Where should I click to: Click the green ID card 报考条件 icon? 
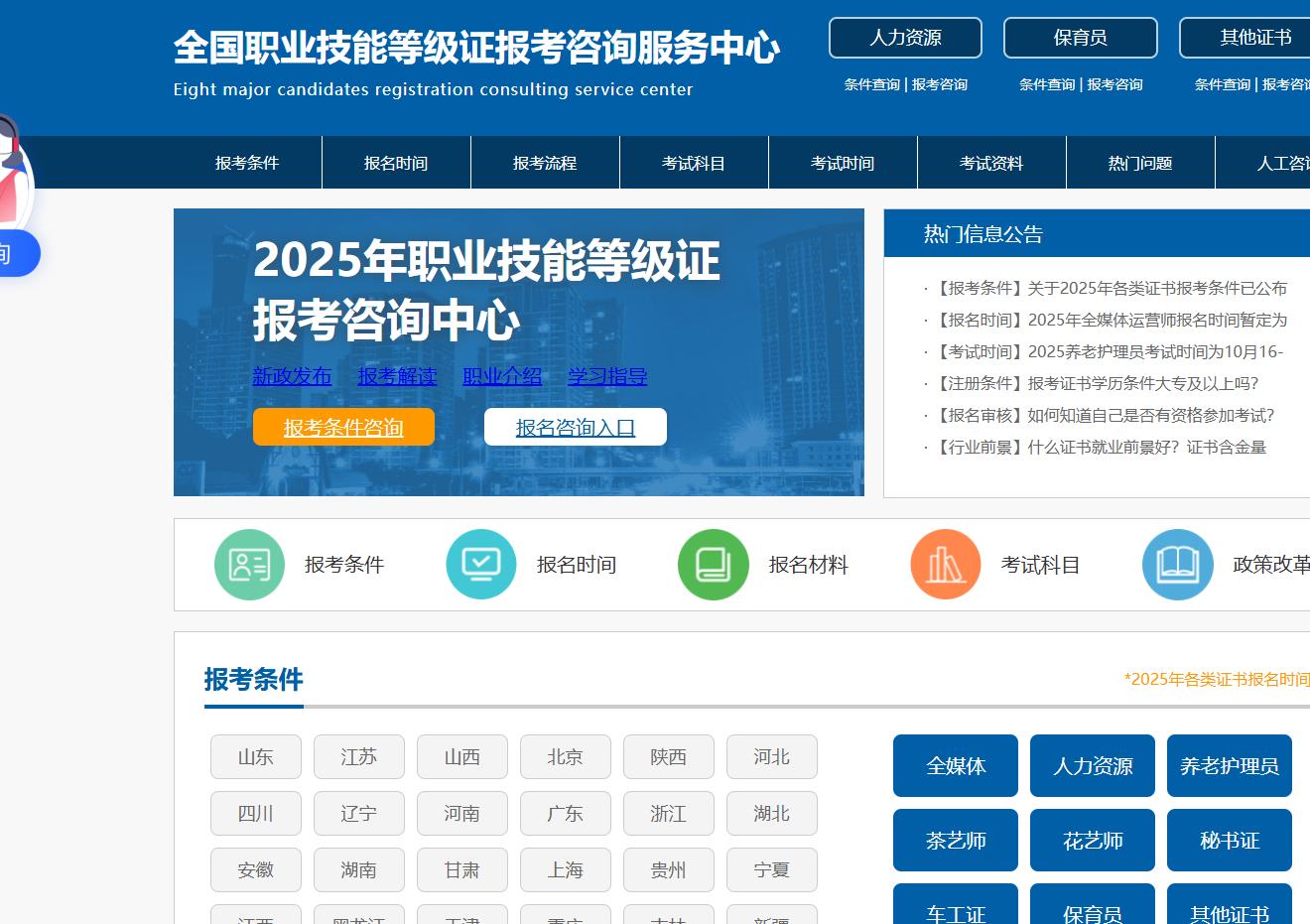[x=249, y=565]
